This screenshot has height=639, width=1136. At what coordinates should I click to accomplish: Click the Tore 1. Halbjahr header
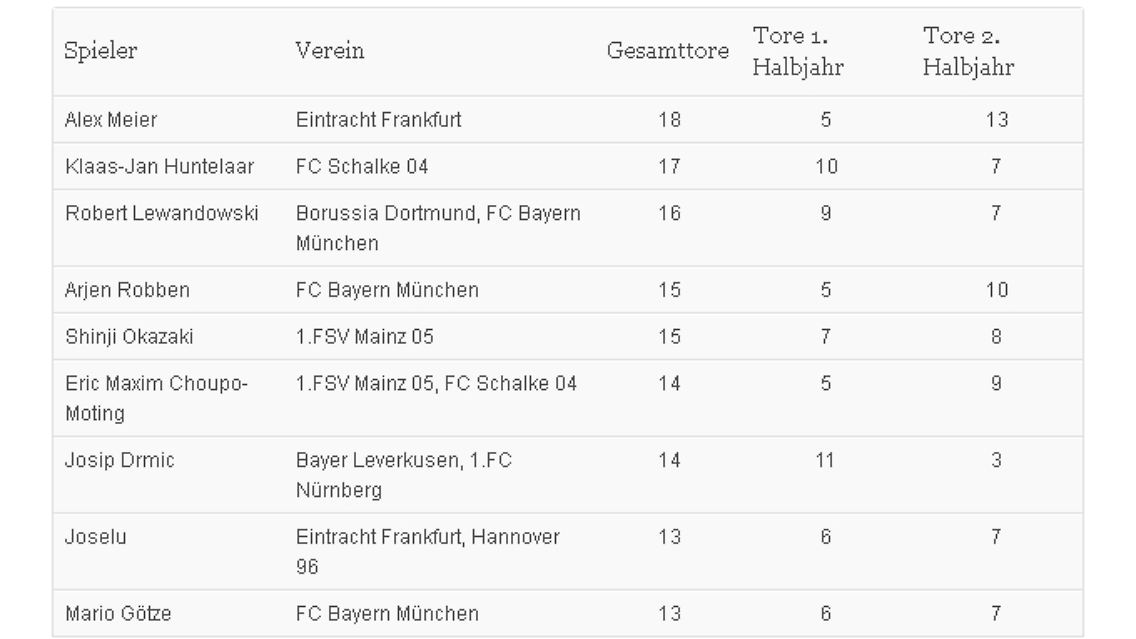tap(798, 51)
